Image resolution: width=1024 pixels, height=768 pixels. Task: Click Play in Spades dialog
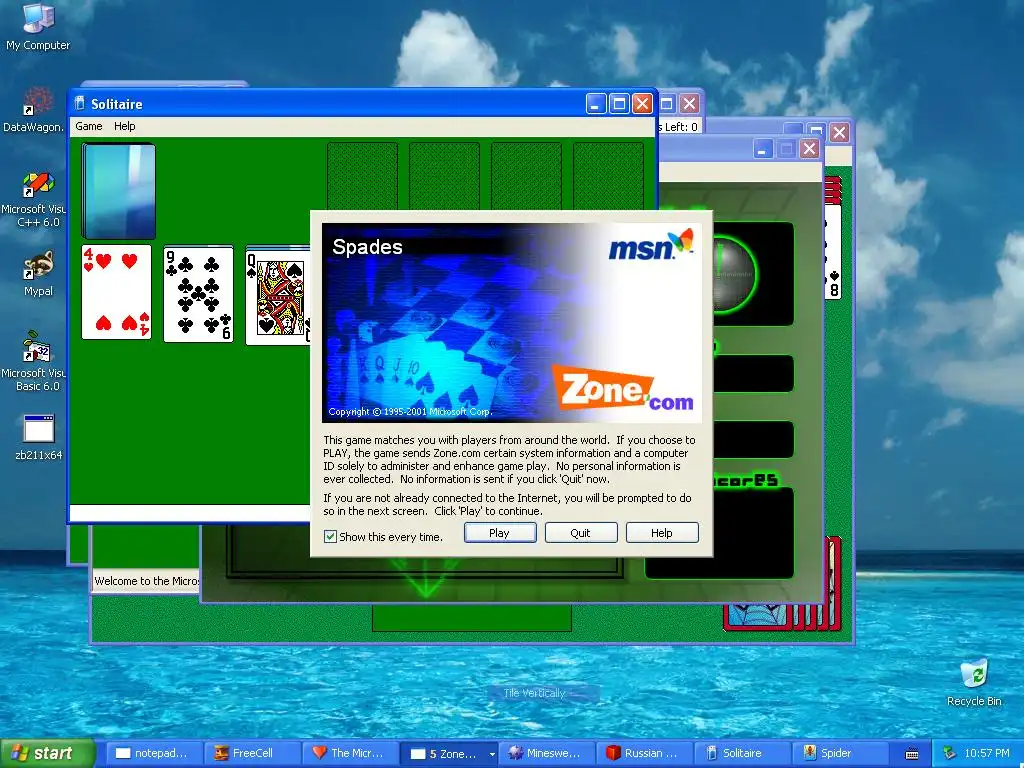tap(500, 533)
